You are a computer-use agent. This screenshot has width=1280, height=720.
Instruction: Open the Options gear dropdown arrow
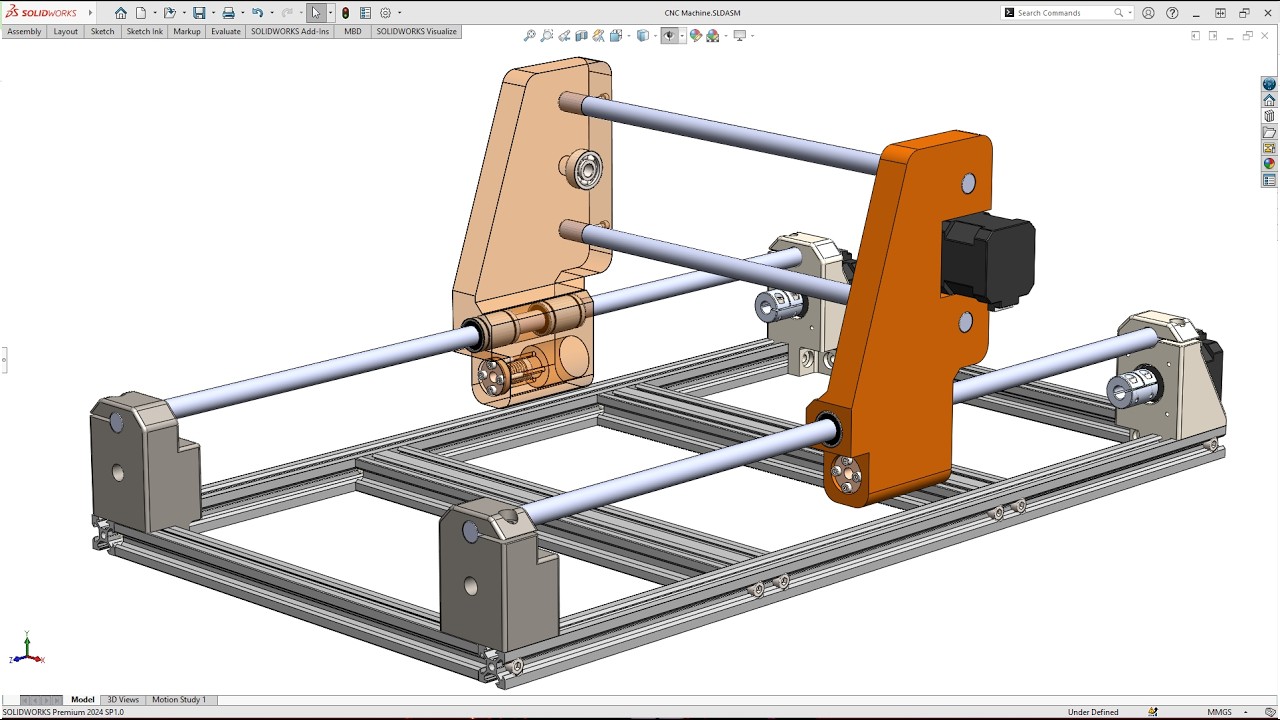click(399, 13)
